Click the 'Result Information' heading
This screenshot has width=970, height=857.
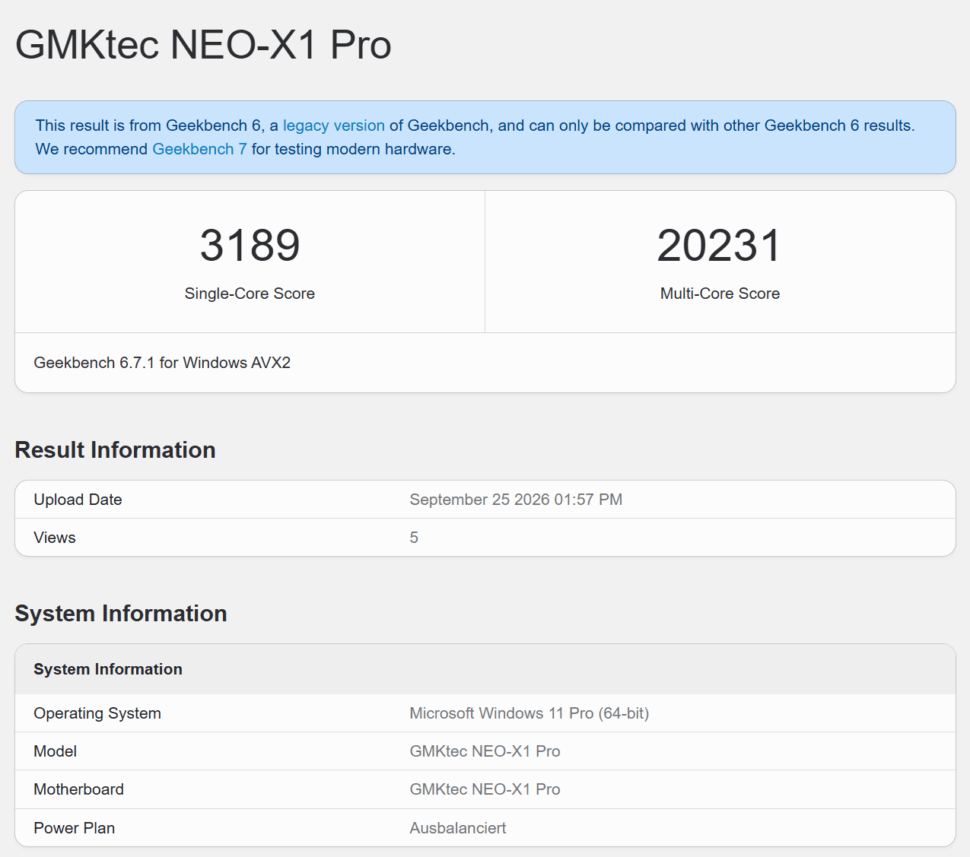[115, 450]
